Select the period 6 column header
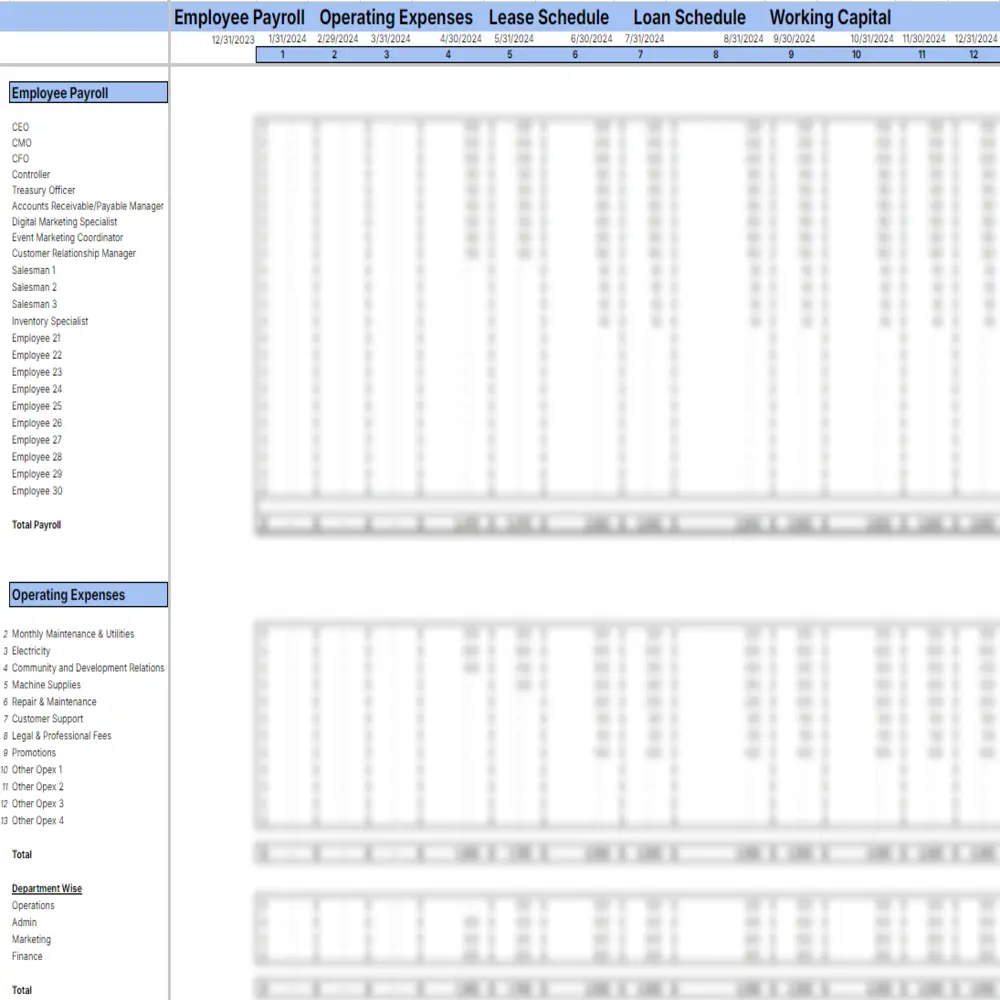This screenshot has width=1000, height=1000. point(574,54)
